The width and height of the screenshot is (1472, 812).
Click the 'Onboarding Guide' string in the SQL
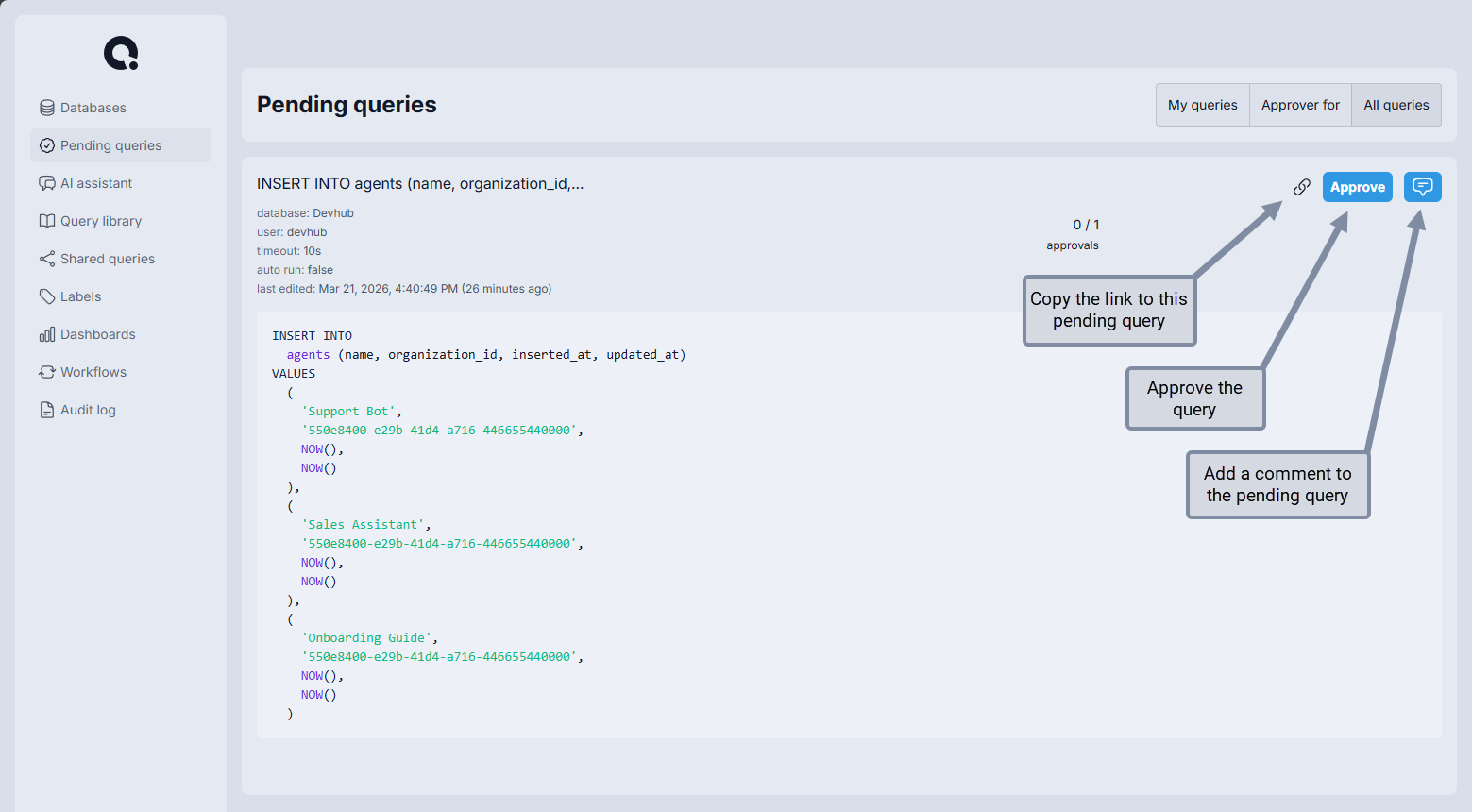tap(366, 638)
